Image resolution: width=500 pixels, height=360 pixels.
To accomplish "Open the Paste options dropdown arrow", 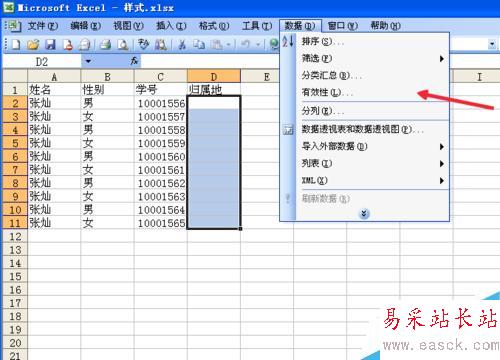I will 229,44.
